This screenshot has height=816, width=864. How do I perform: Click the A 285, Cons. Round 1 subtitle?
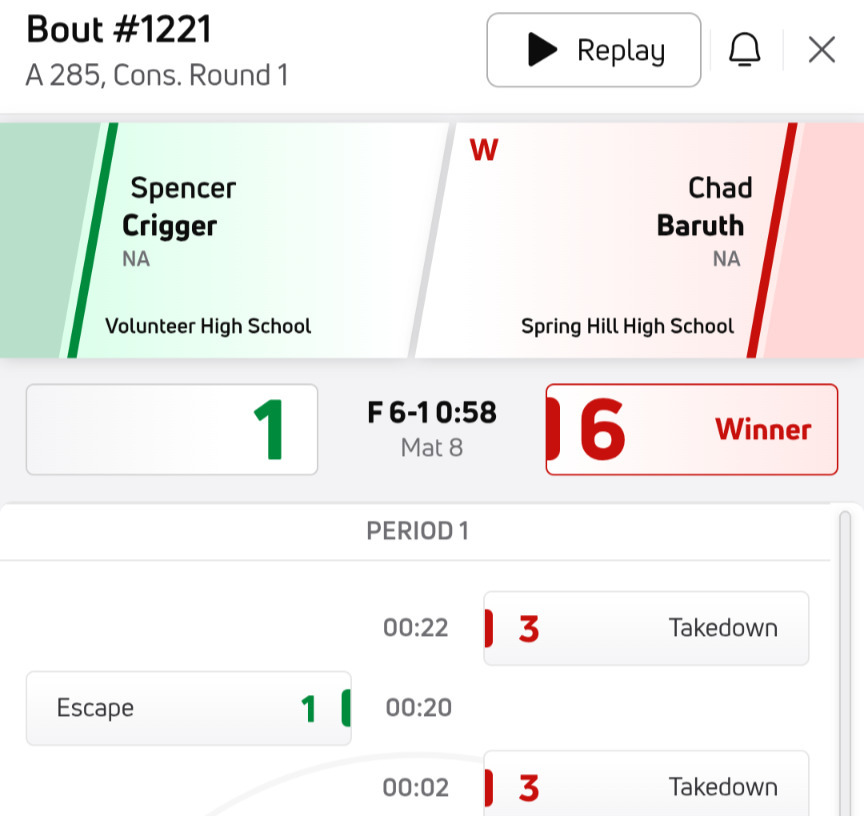(x=157, y=76)
